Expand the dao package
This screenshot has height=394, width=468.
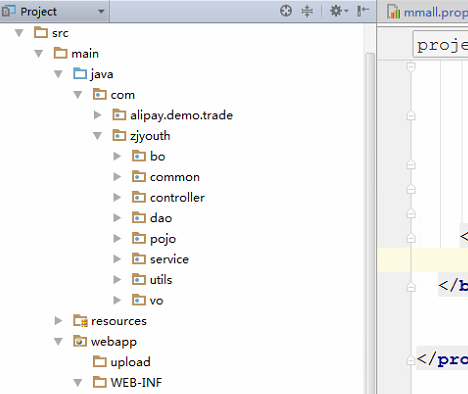(x=117, y=218)
